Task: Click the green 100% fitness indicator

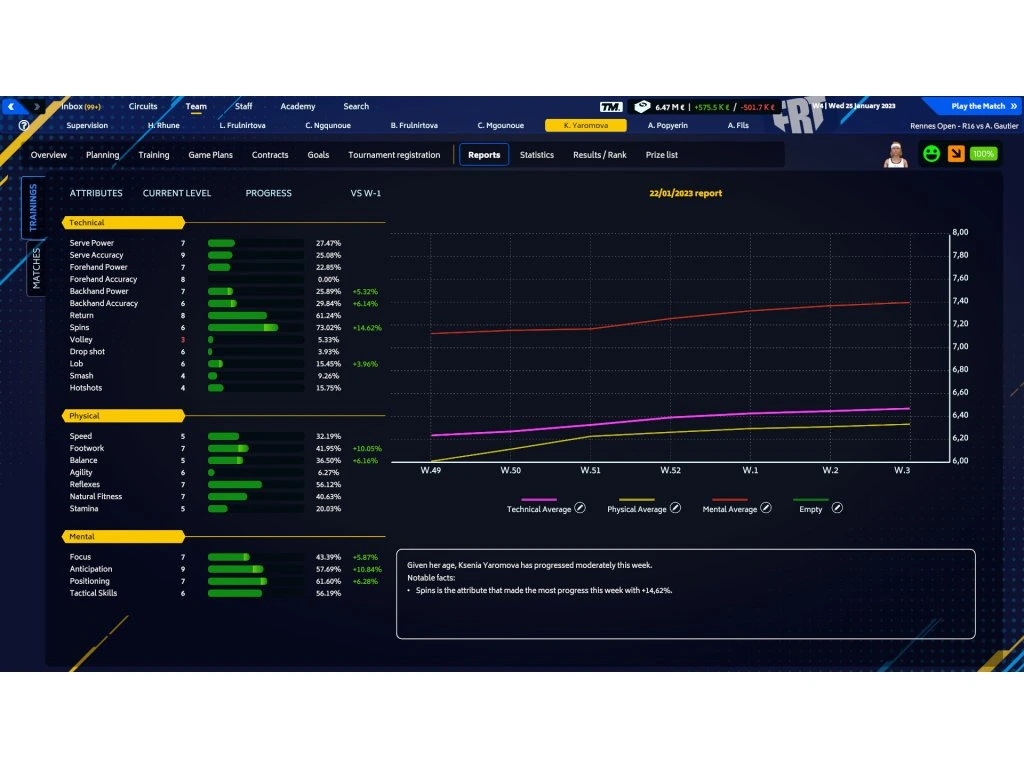Action: click(983, 154)
